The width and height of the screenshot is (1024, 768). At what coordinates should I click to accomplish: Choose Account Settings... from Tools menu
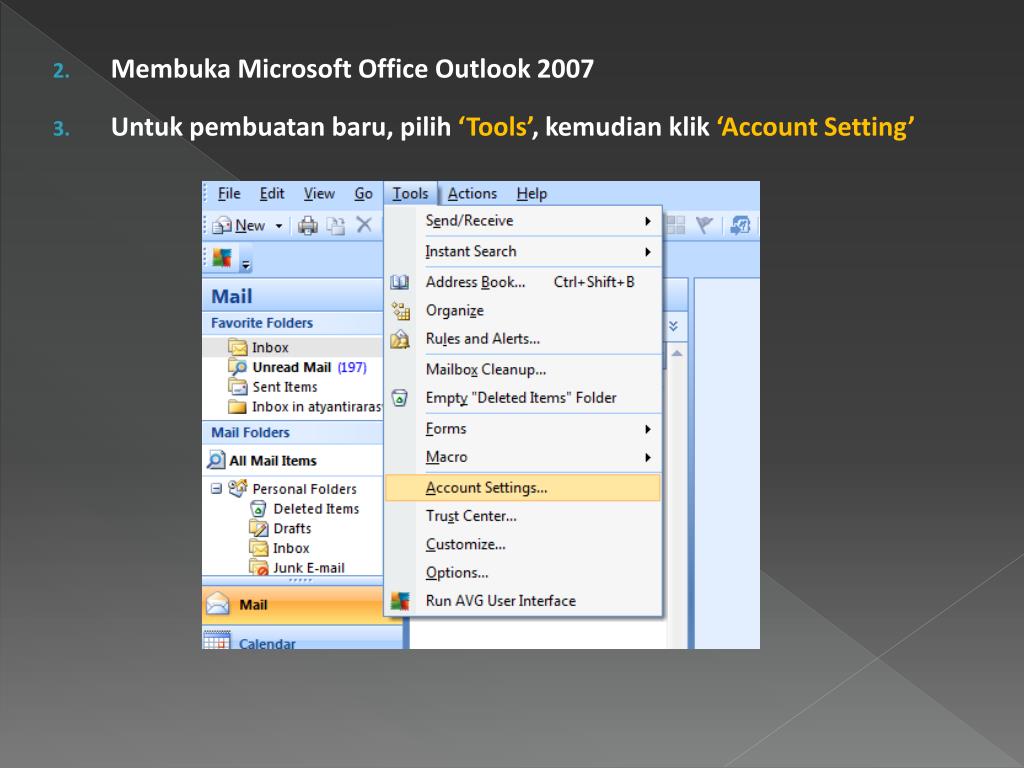523,488
